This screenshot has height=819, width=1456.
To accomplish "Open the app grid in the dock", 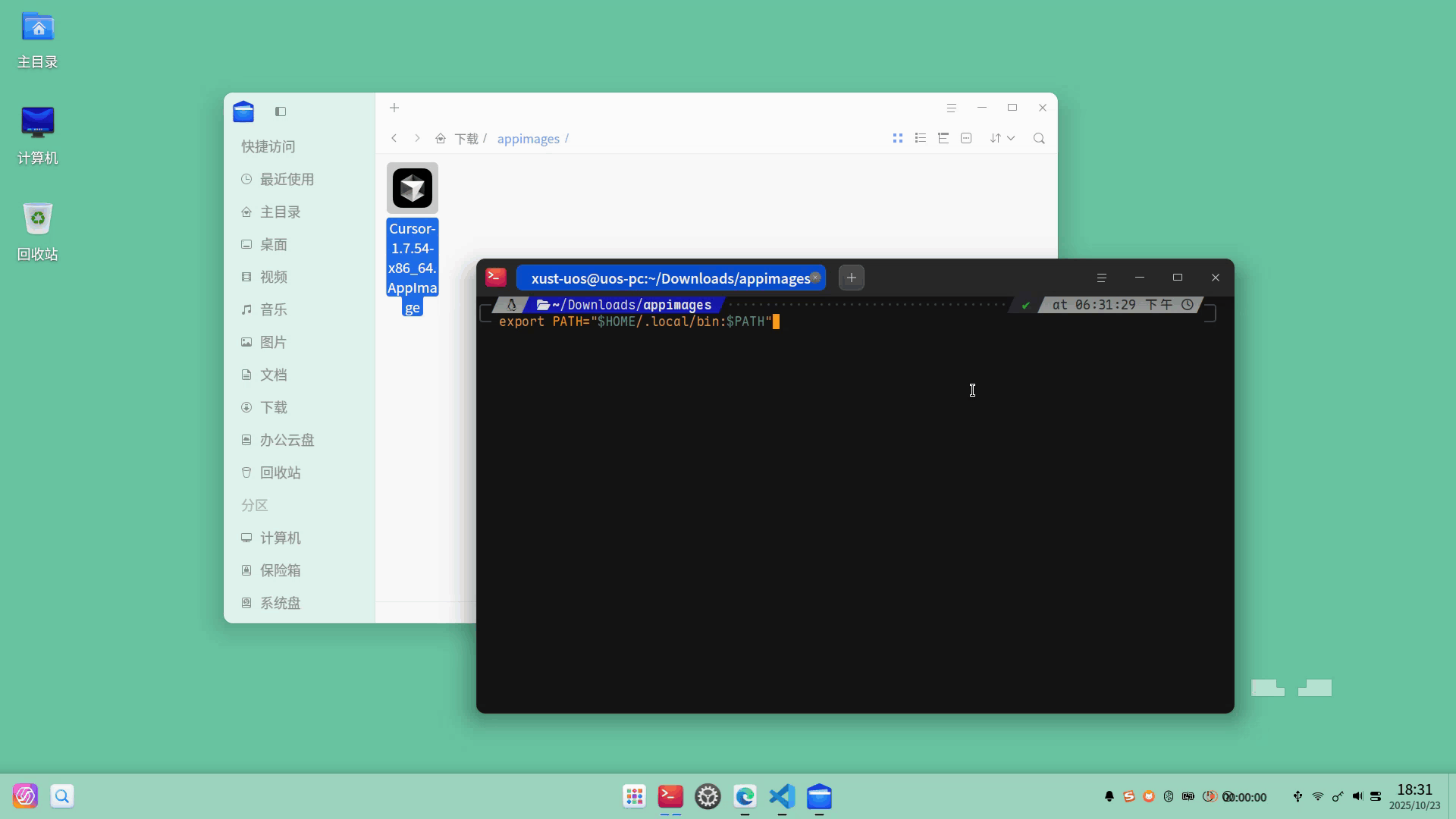I will pos(634,796).
